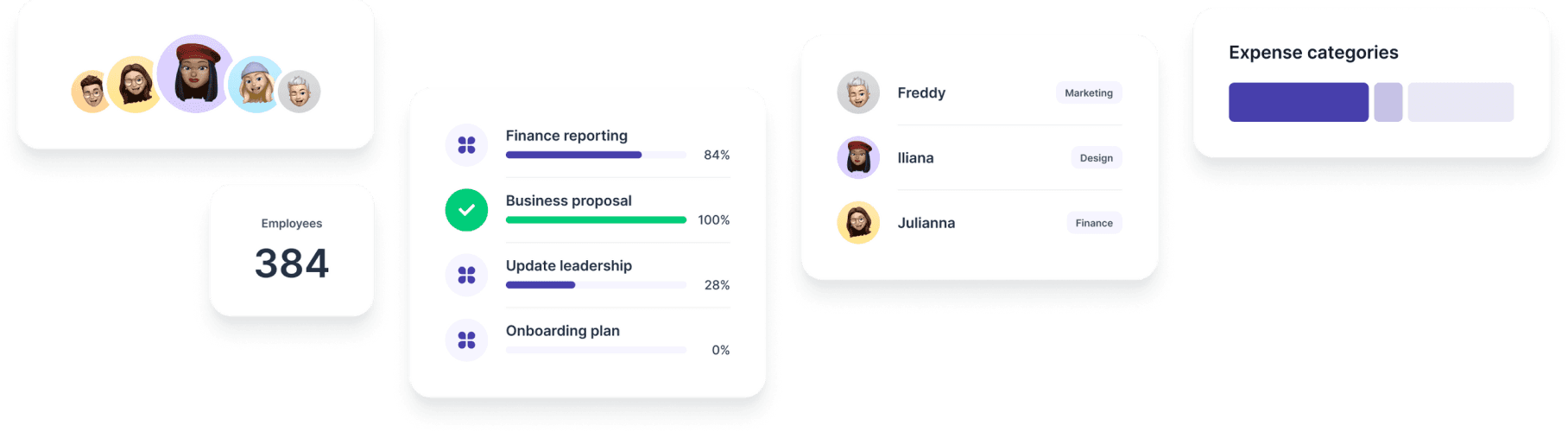Select the gray-haired winking avatar in group

[300, 92]
